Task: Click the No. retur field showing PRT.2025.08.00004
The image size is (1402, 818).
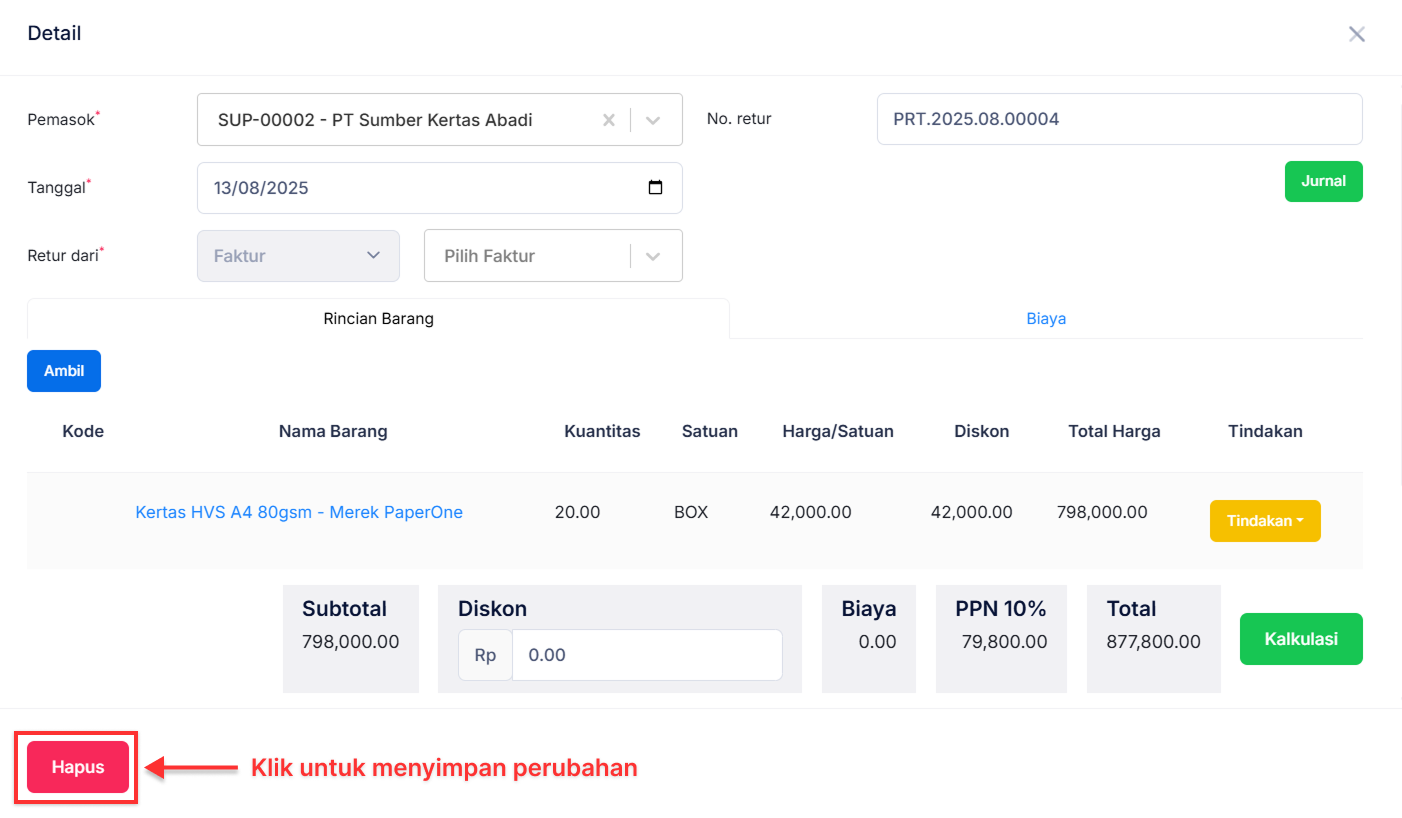Action: [x=1119, y=118]
